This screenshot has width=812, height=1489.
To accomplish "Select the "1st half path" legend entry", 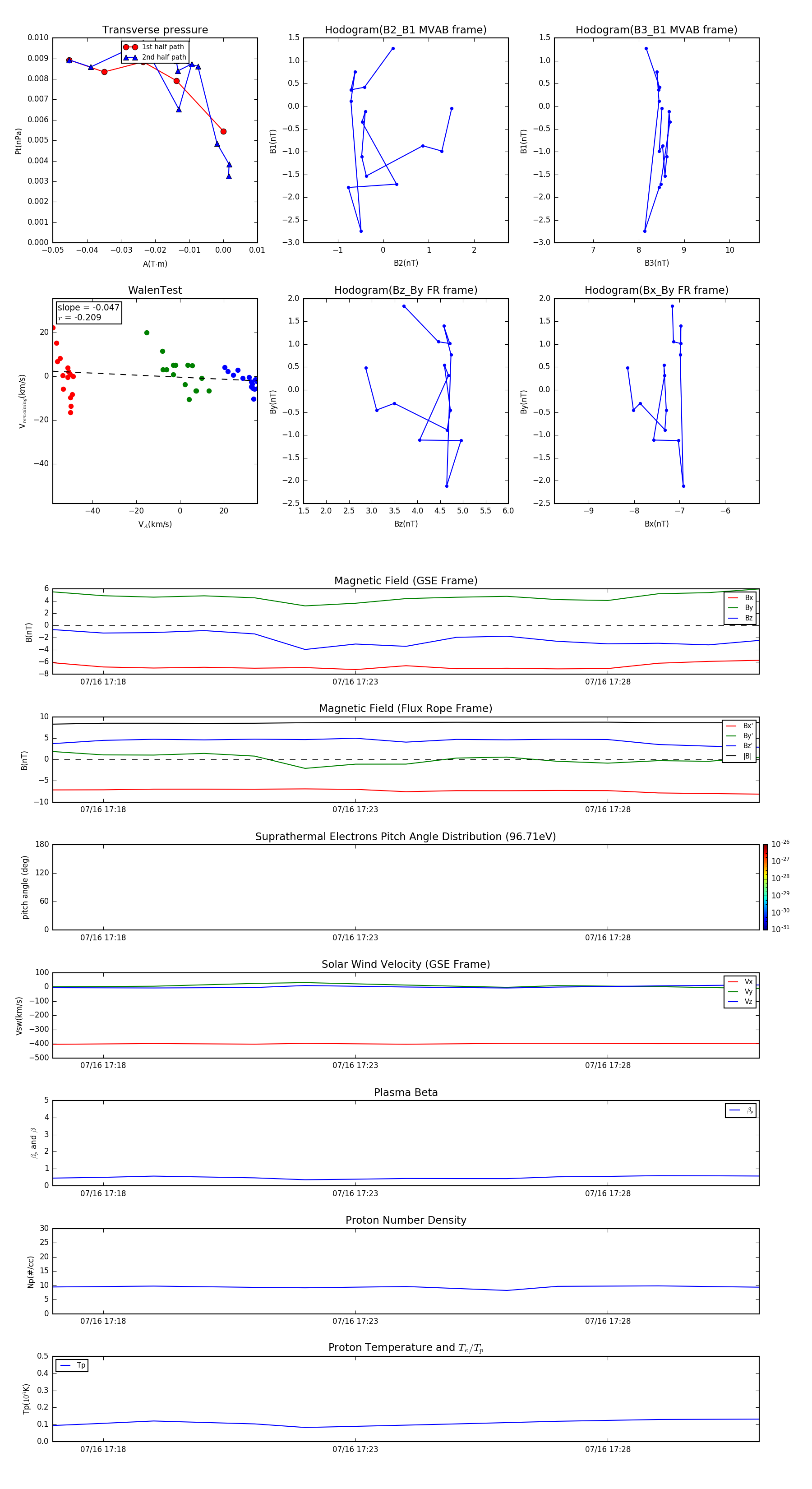I will coord(154,47).
